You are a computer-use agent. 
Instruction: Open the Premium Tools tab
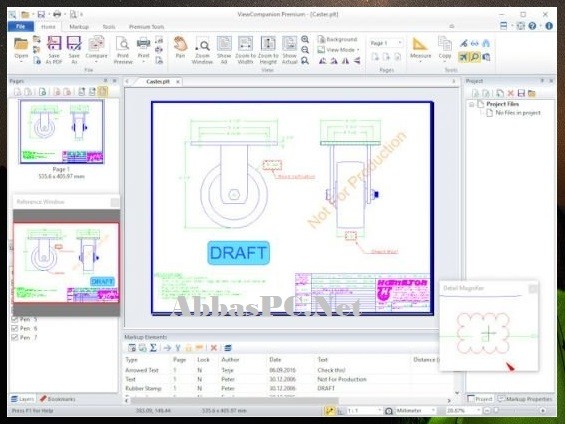pos(146,27)
